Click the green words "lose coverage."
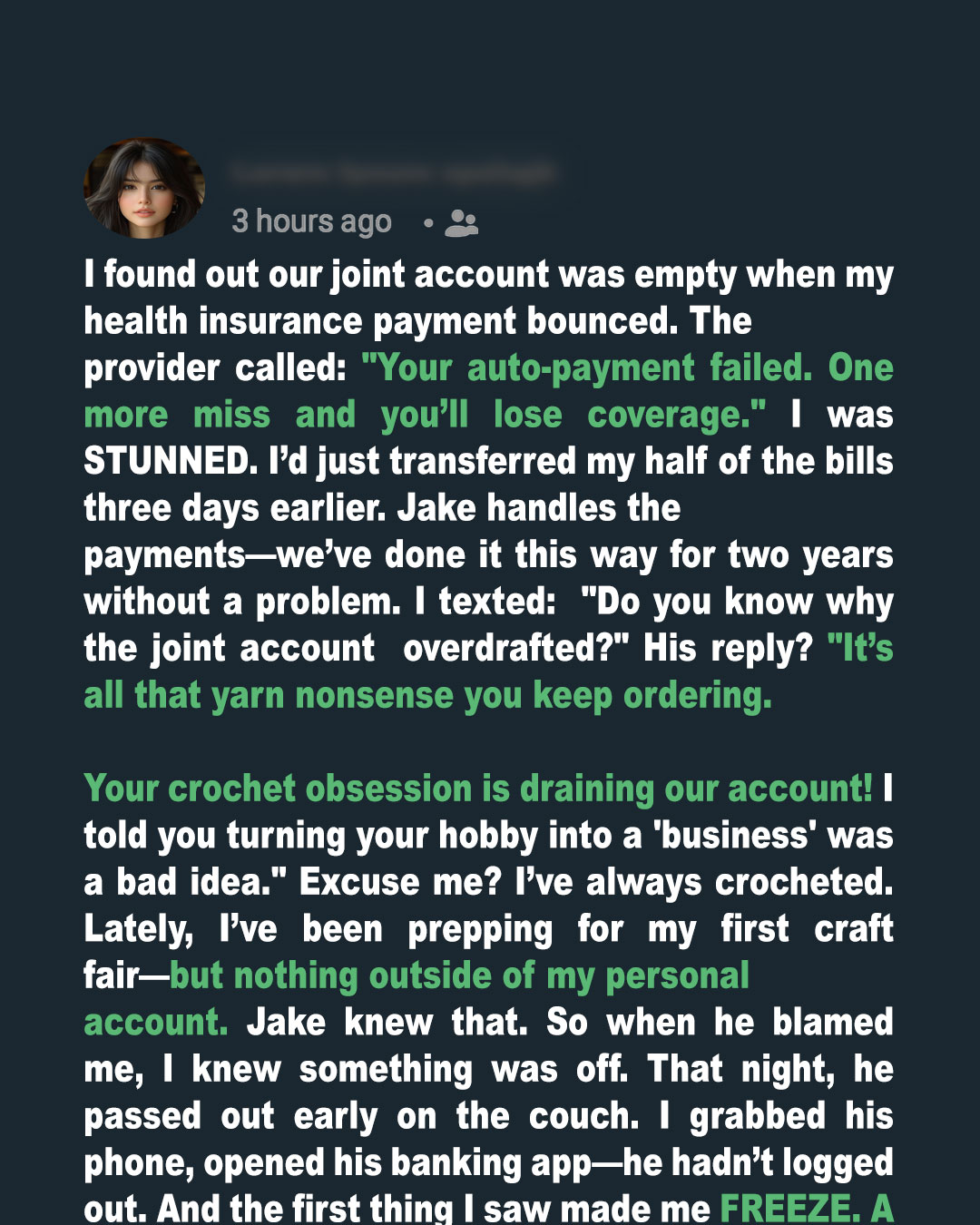980x1225 pixels. tap(630, 415)
